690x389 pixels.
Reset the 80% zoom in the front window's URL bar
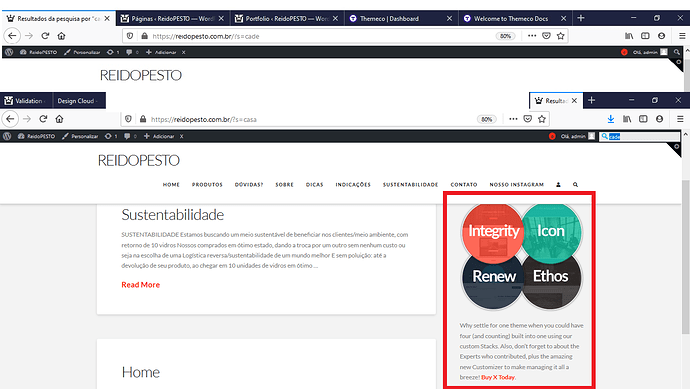pyautogui.click(x=486, y=119)
